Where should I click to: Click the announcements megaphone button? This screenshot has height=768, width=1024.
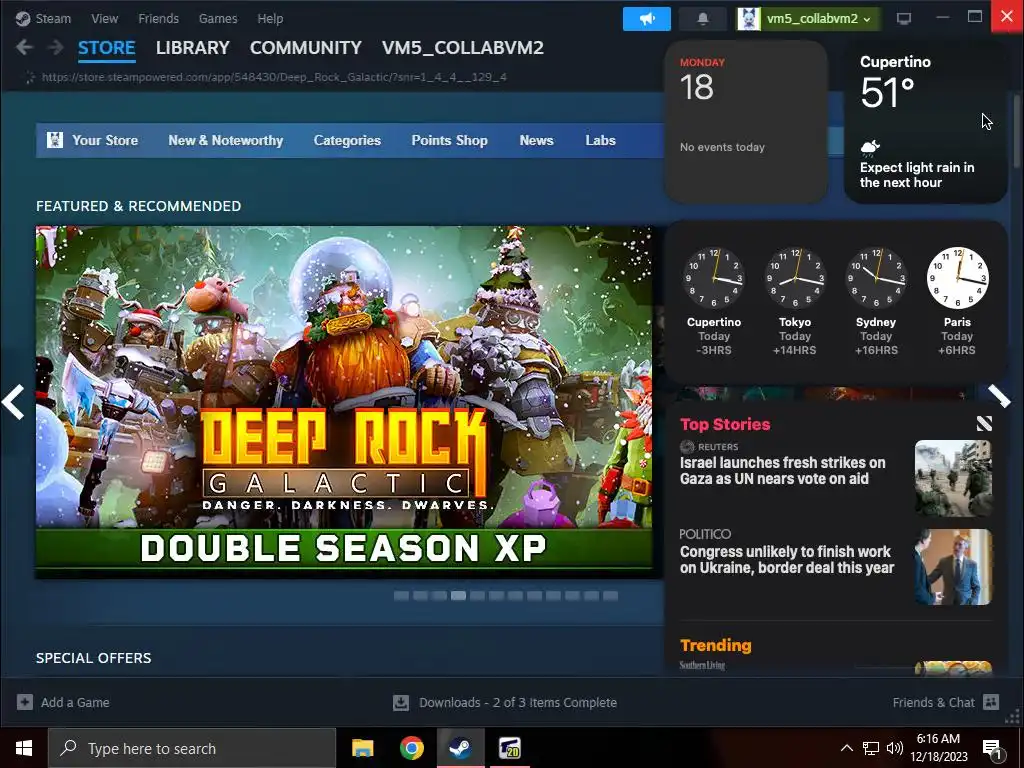coord(647,18)
